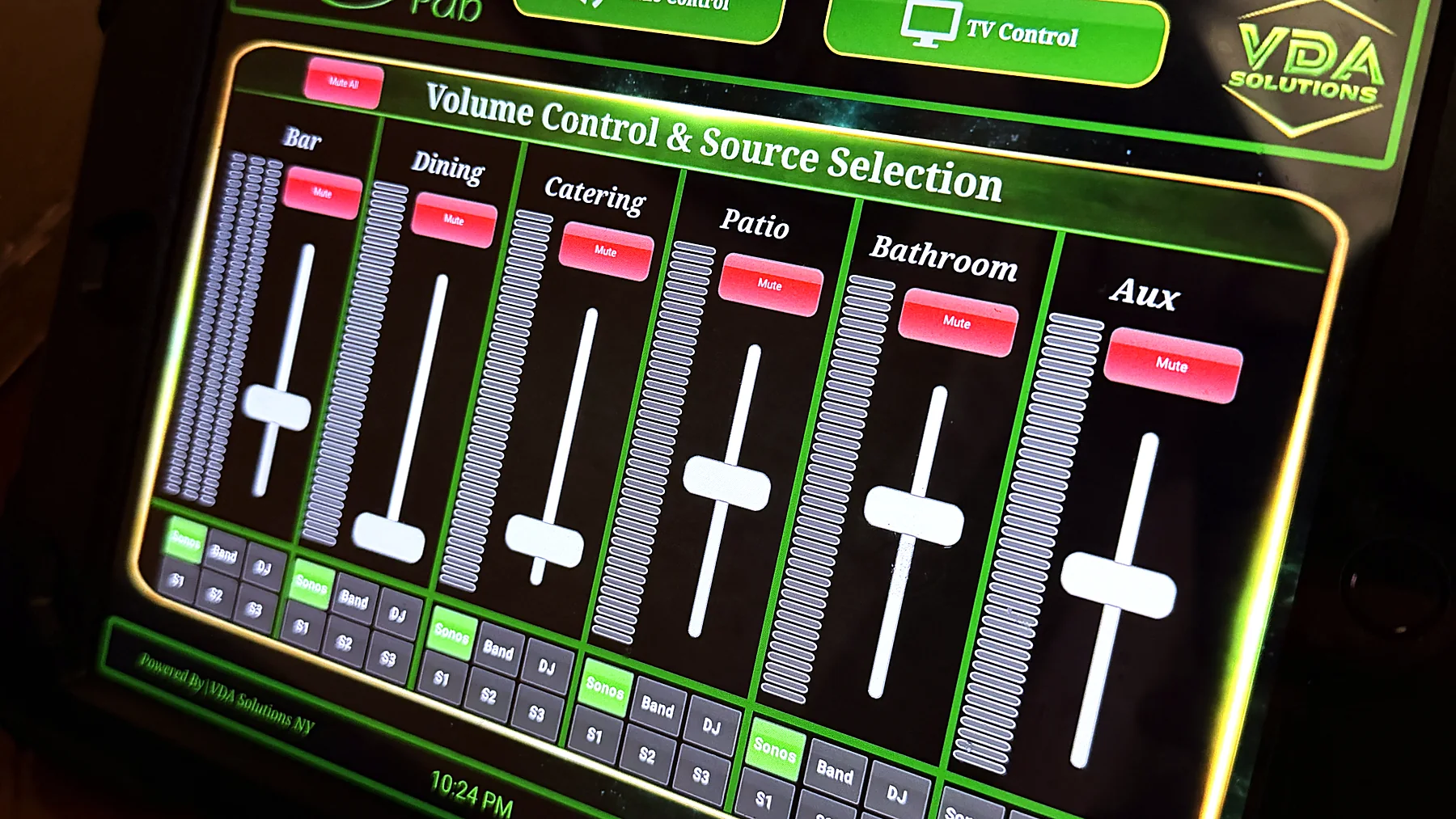This screenshot has height=819, width=1456.
Task: Select Band source for Dining
Action: pos(354,599)
